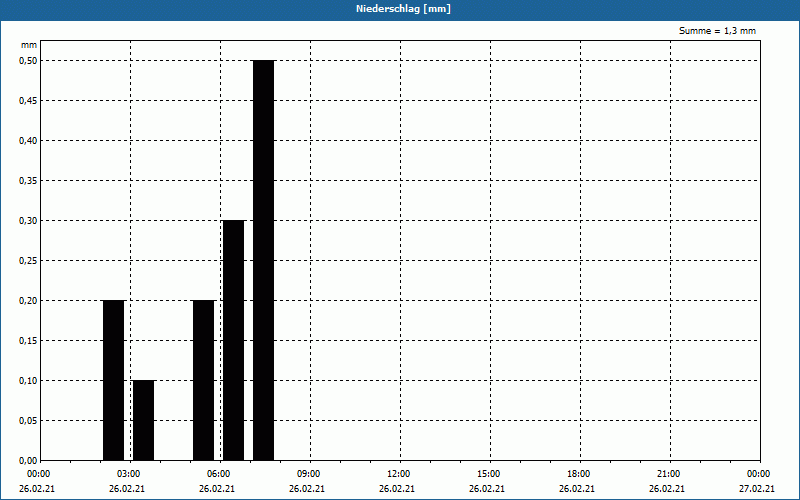Image resolution: width=800 pixels, height=500 pixels.
Task: Click the 26.02.21 date under 12:00
Action: [x=397, y=489]
